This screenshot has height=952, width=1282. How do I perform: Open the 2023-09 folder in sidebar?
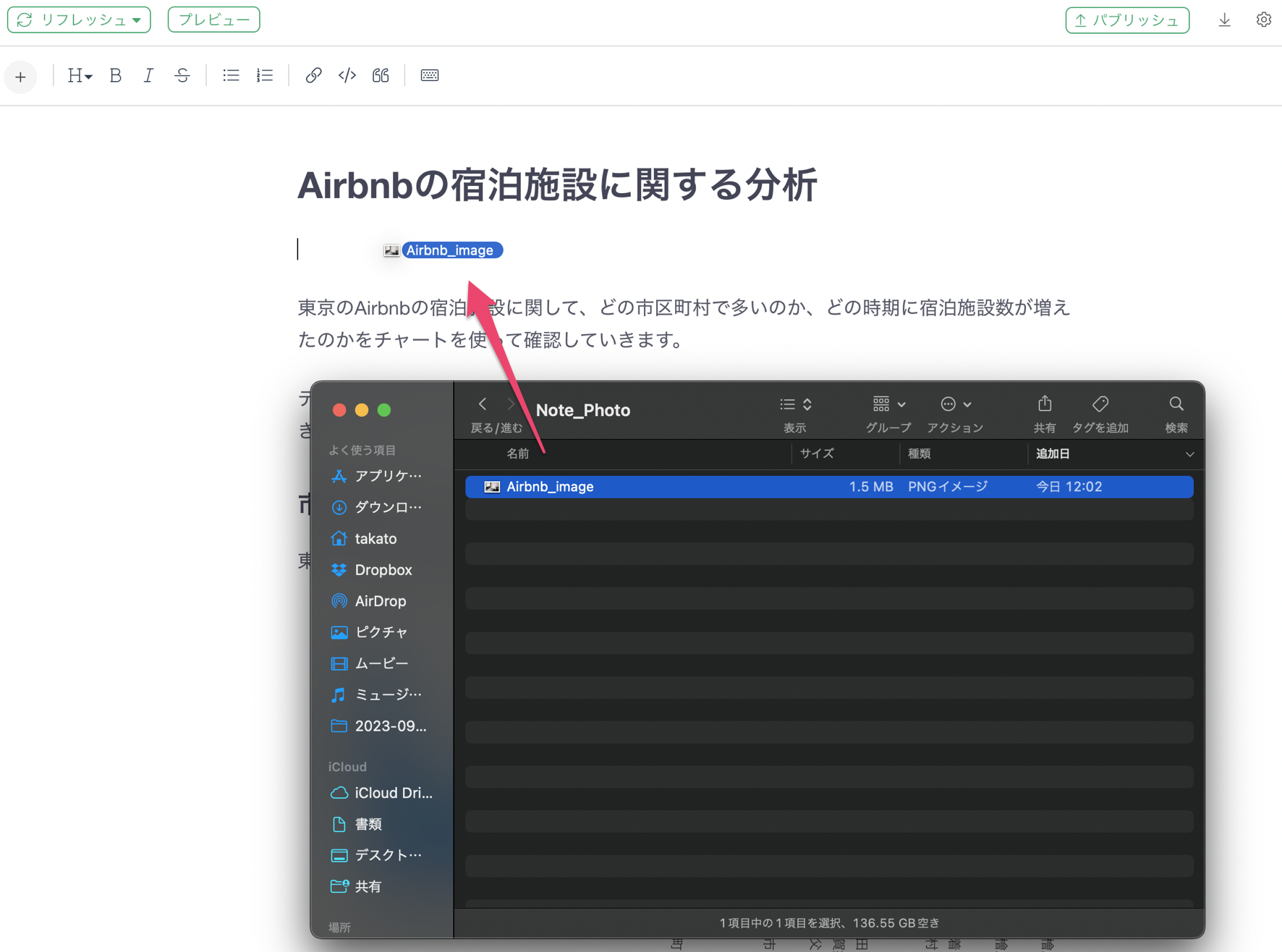click(378, 726)
